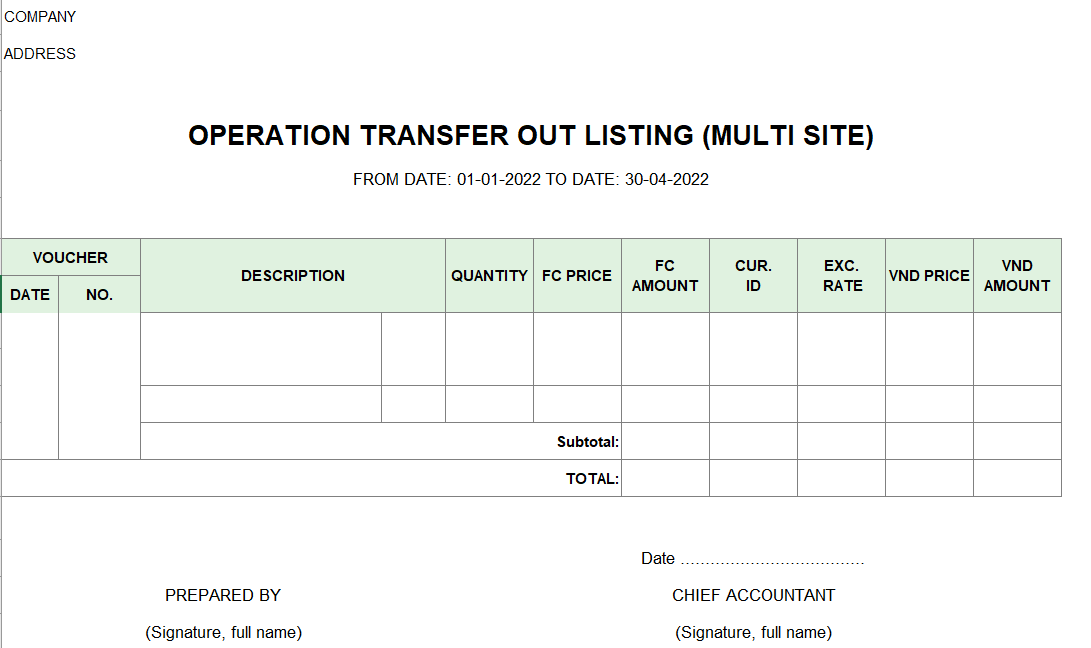Select the Subtotal label cell
This screenshot has width=1091, height=648.
tap(381, 441)
